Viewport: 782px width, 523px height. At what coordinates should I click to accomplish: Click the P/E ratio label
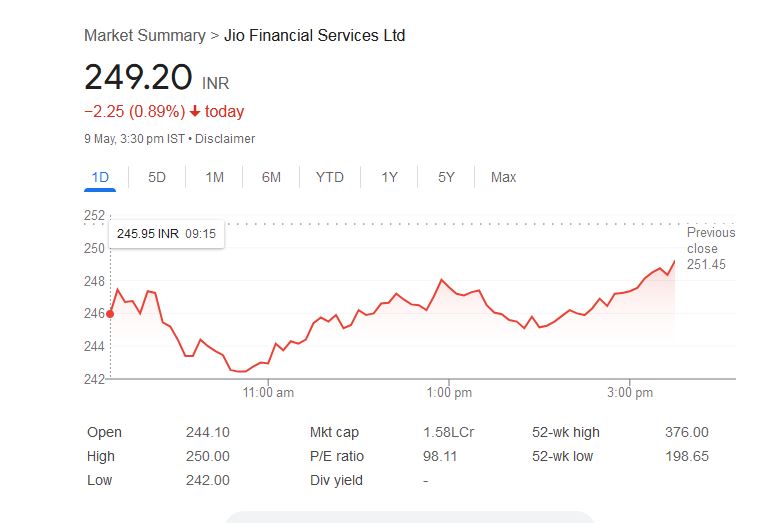click(337, 456)
